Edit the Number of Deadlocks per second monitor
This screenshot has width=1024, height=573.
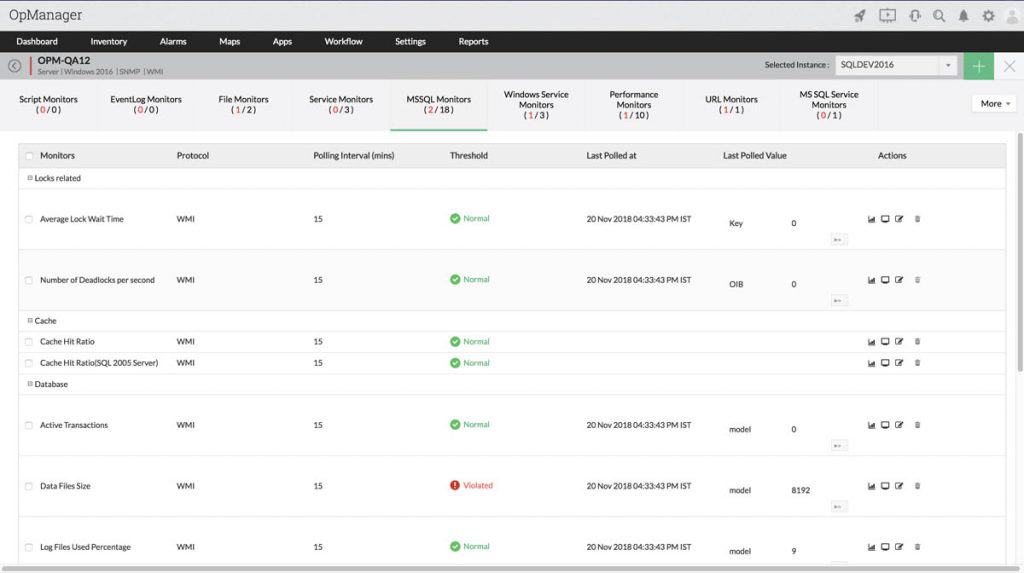(899, 280)
